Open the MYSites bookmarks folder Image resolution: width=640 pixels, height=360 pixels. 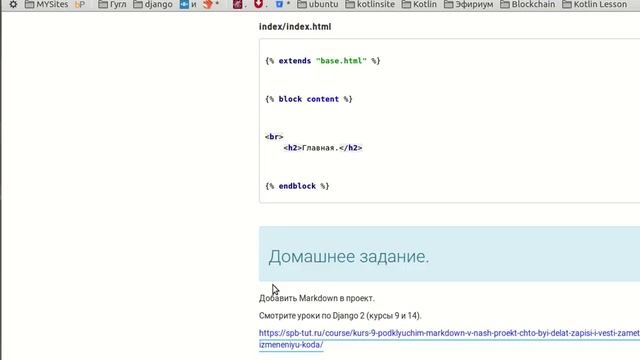coord(46,4)
